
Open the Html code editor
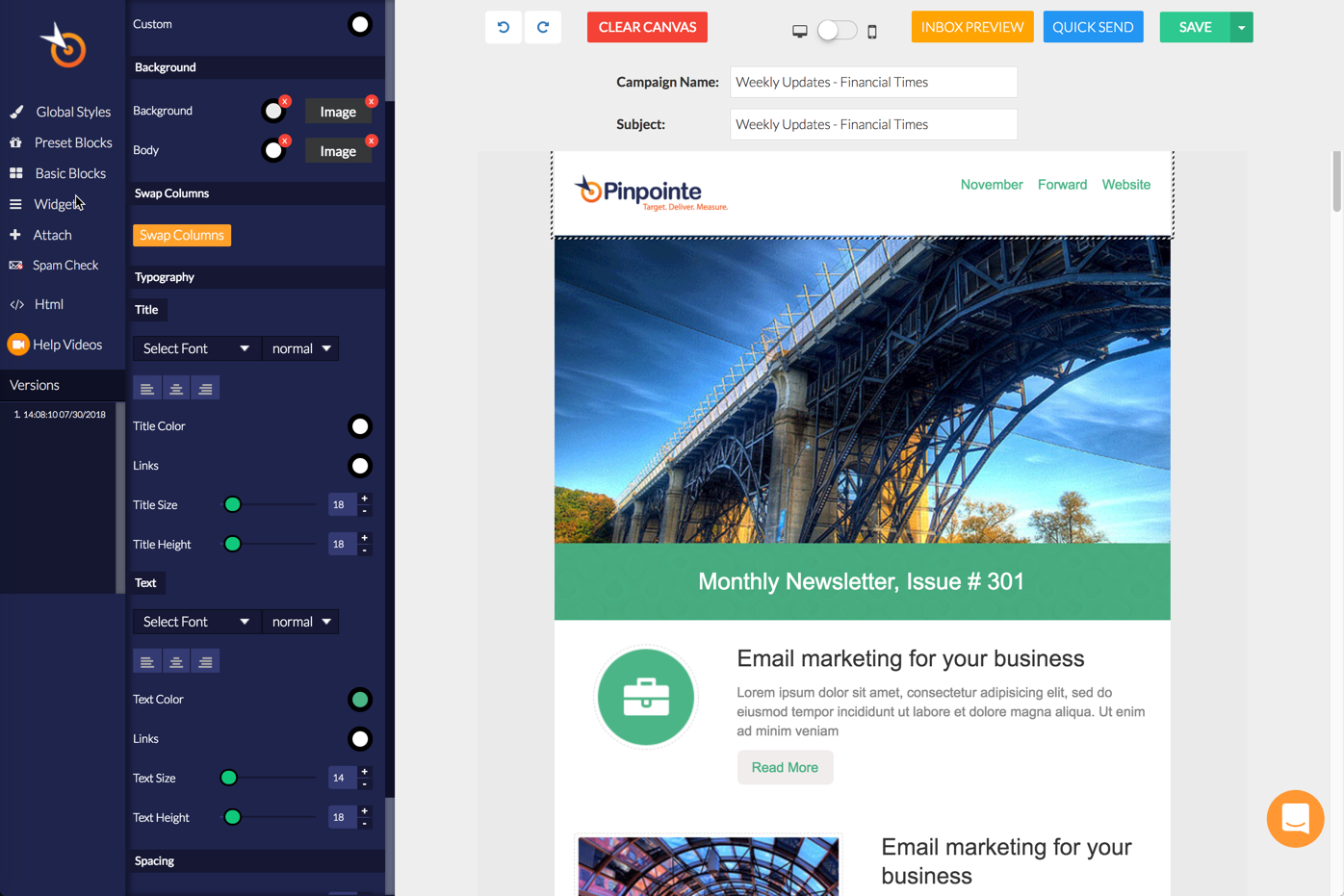(47, 303)
